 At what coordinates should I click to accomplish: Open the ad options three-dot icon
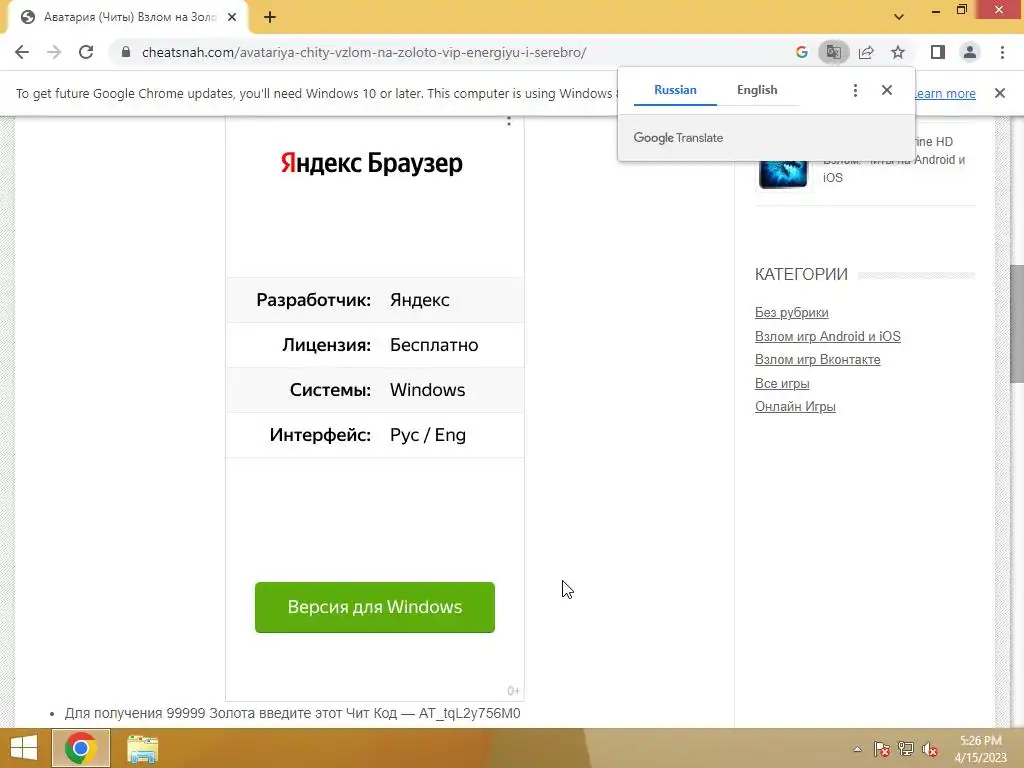click(x=509, y=121)
